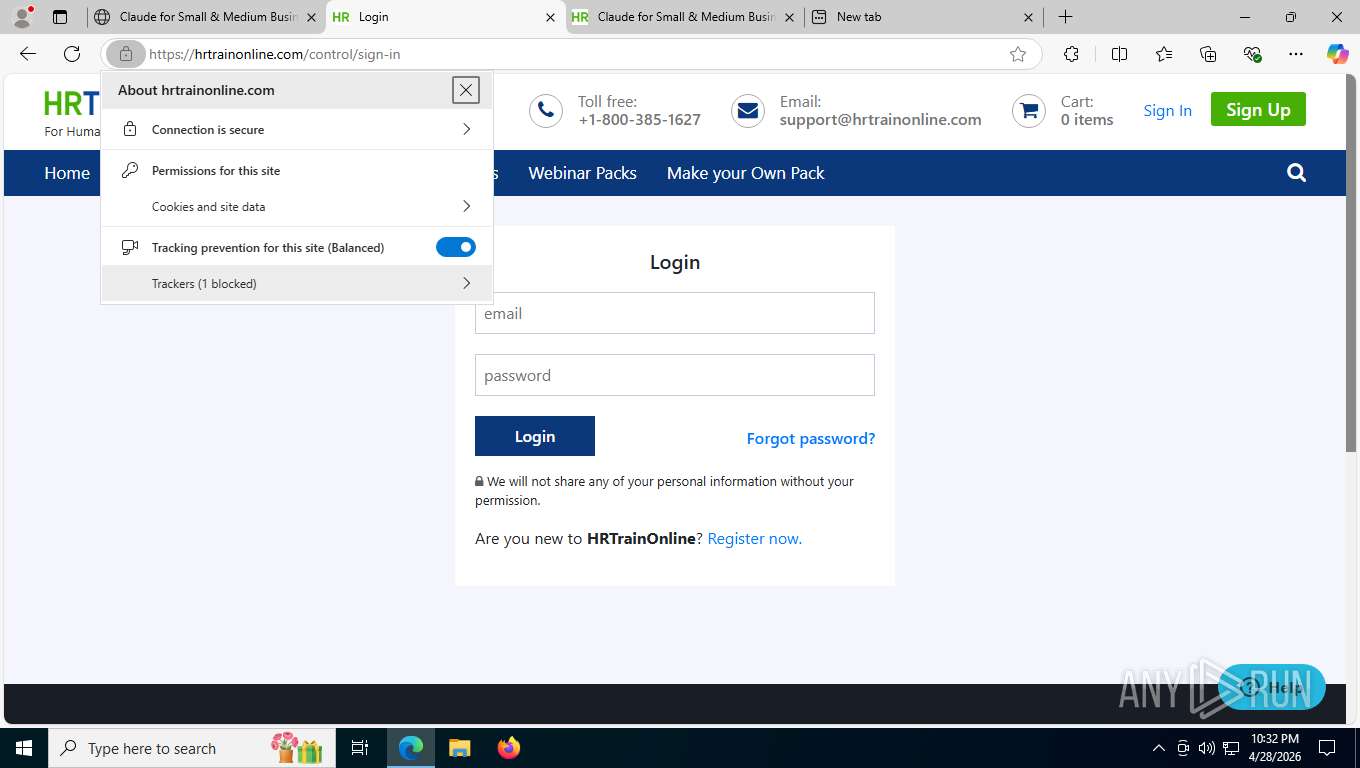
Task: Click the green Sign Up button
Action: click(1258, 110)
